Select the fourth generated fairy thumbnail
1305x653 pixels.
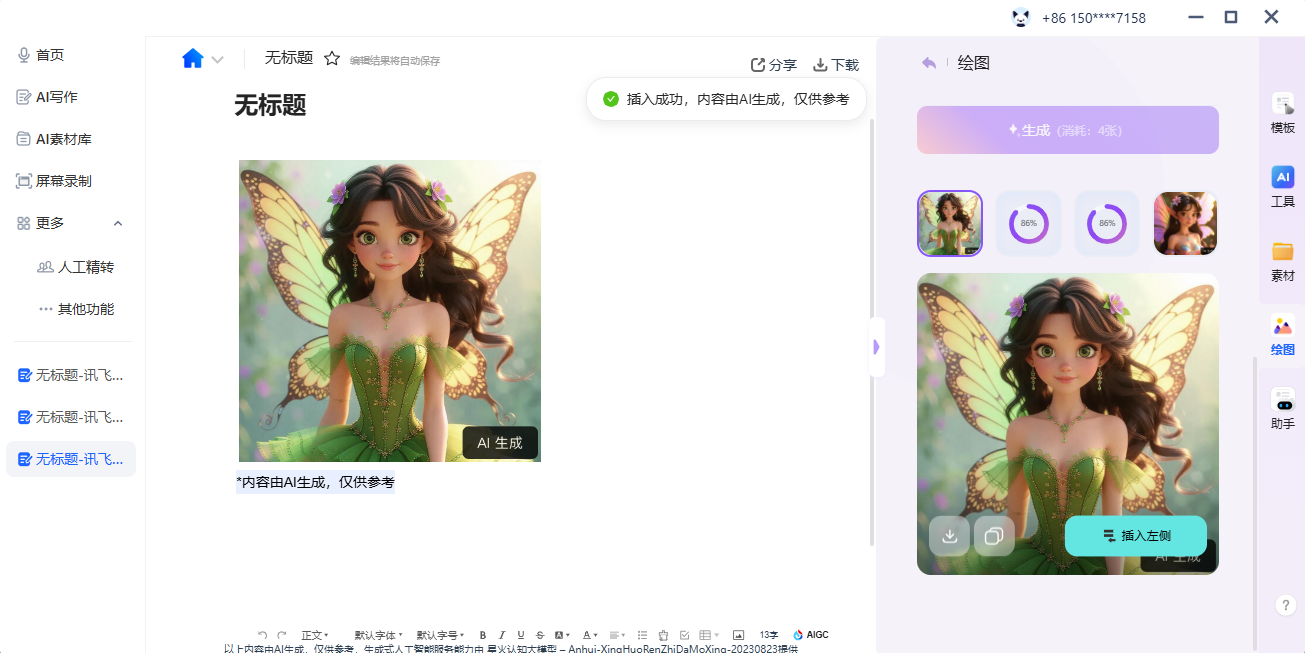(x=1185, y=224)
